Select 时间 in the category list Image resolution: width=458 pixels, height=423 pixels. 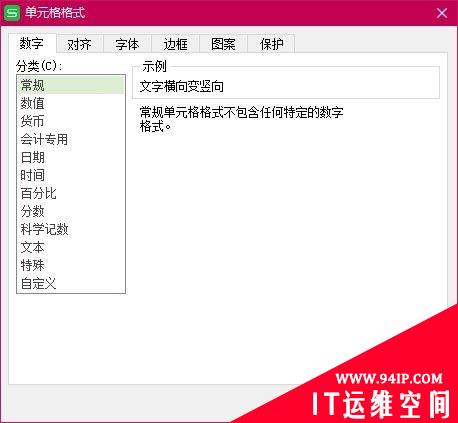71,175
